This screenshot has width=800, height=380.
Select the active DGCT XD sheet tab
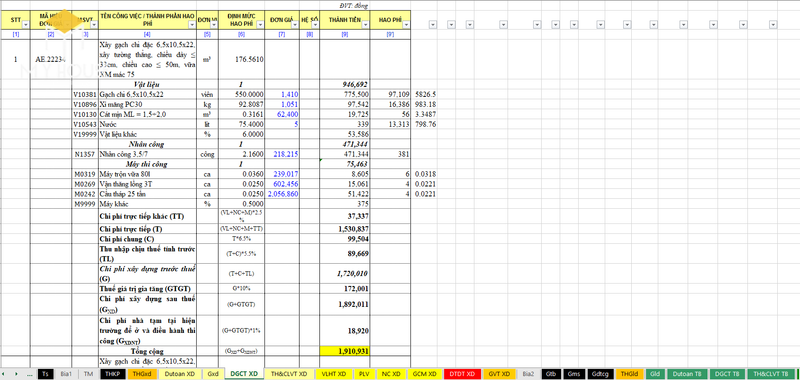pos(244,374)
